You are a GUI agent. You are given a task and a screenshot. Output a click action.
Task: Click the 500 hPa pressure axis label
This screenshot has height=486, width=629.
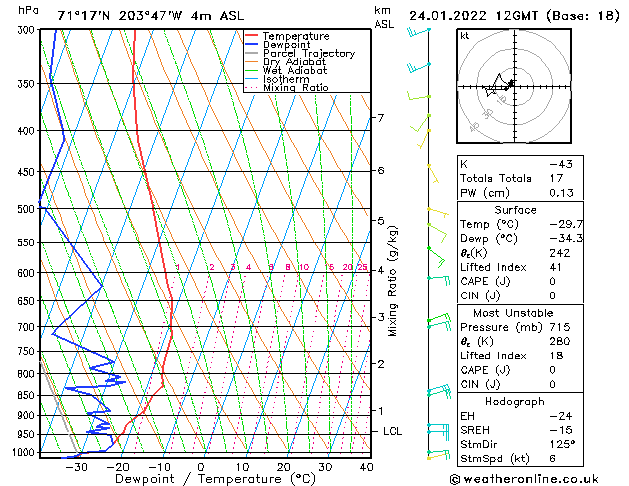point(28,209)
